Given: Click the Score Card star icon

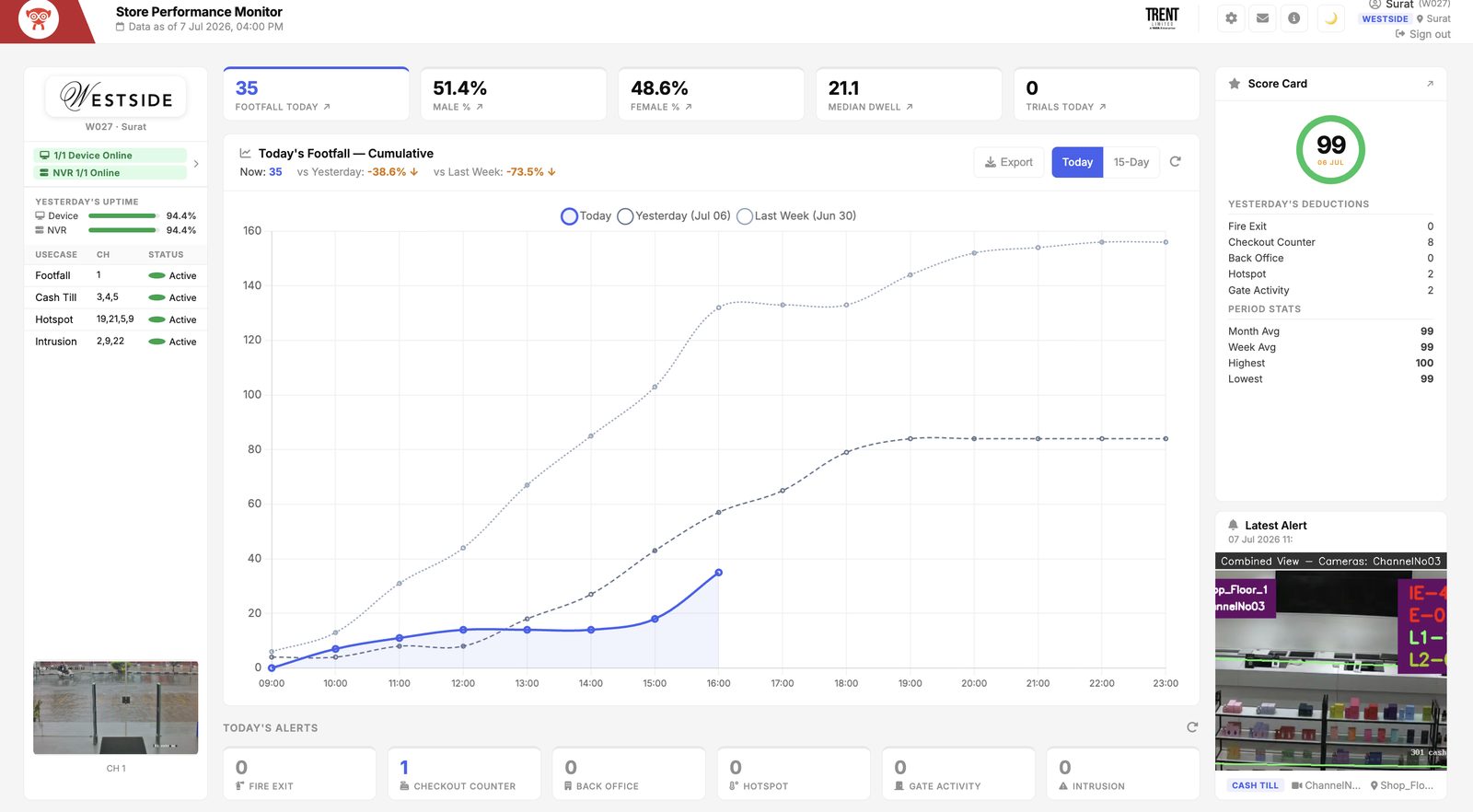Looking at the screenshot, I should pyautogui.click(x=1235, y=84).
